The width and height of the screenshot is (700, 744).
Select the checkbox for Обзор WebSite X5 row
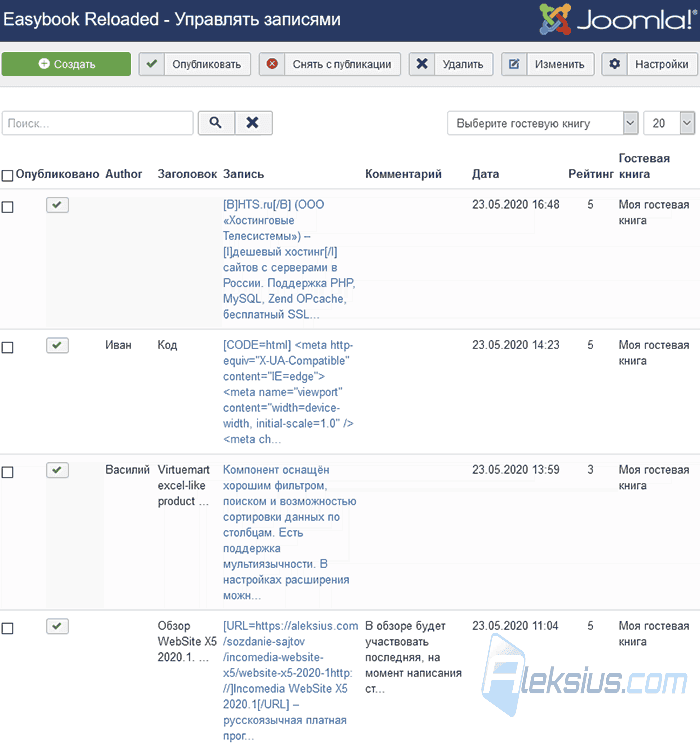8,629
